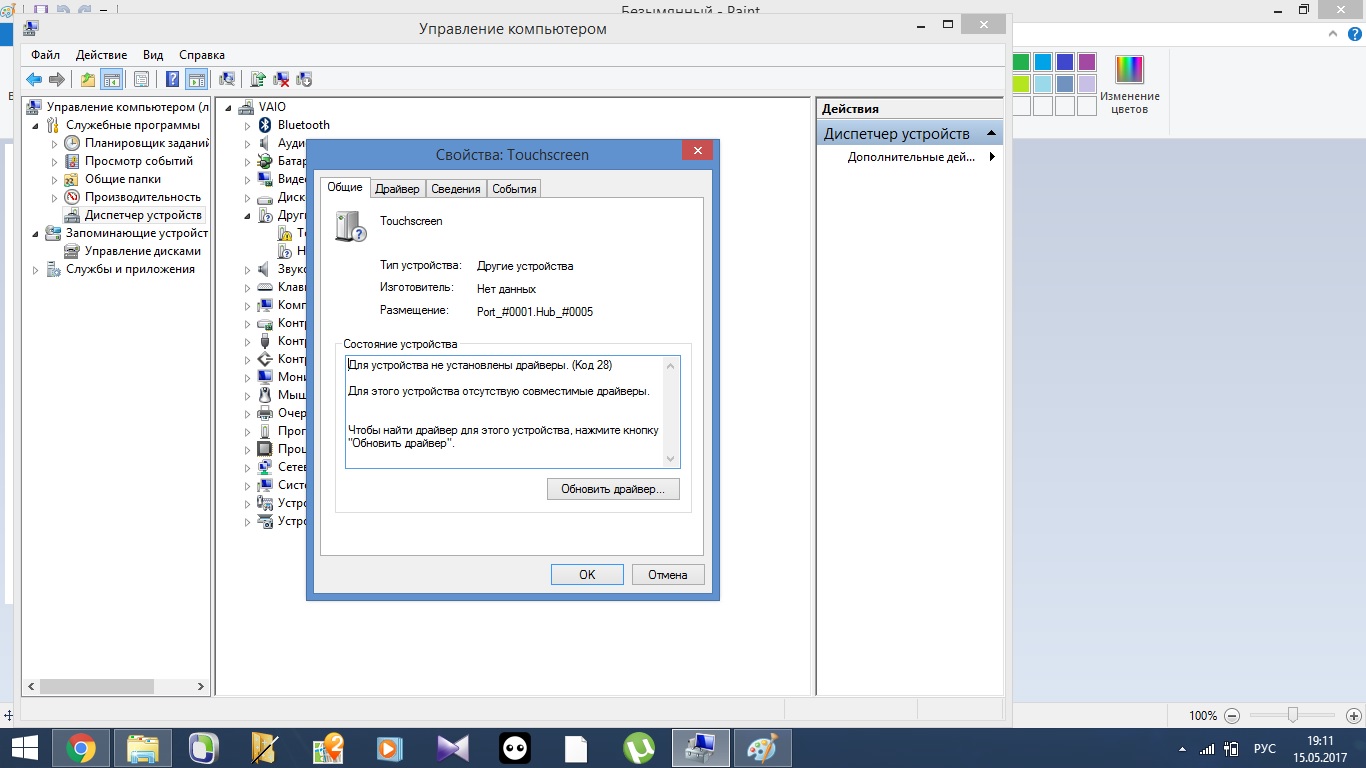Image resolution: width=1366 pixels, height=768 pixels.
Task: Click the Help question mark toolbar icon
Action: [173, 80]
